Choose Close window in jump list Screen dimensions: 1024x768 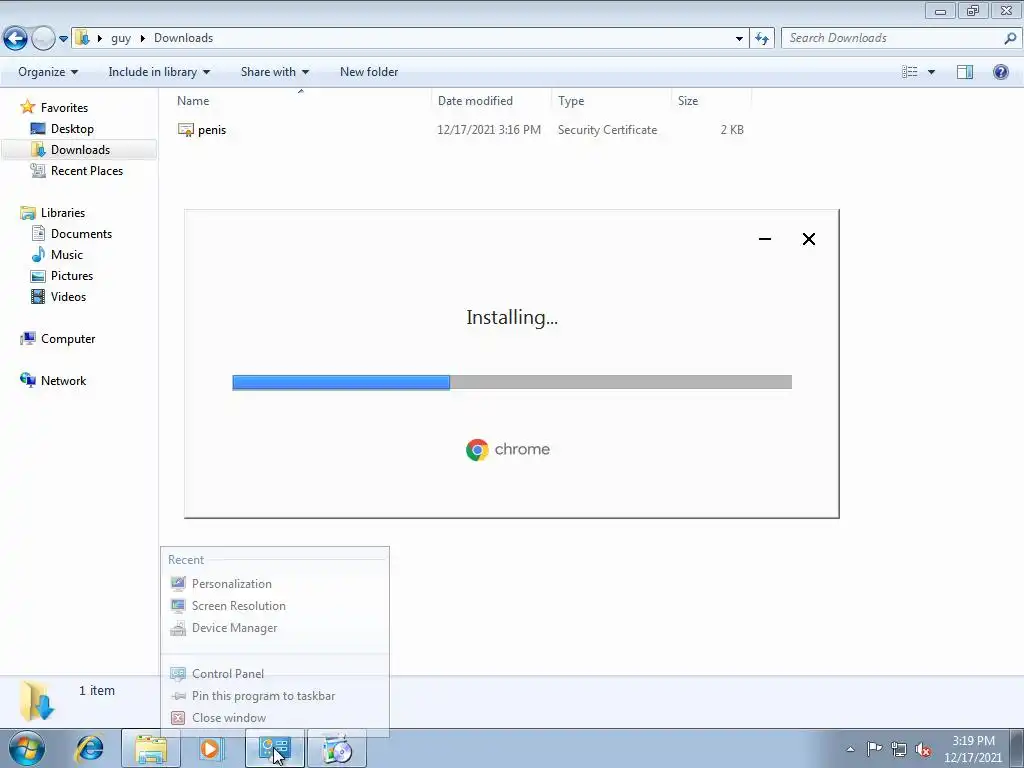tap(229, 718)
